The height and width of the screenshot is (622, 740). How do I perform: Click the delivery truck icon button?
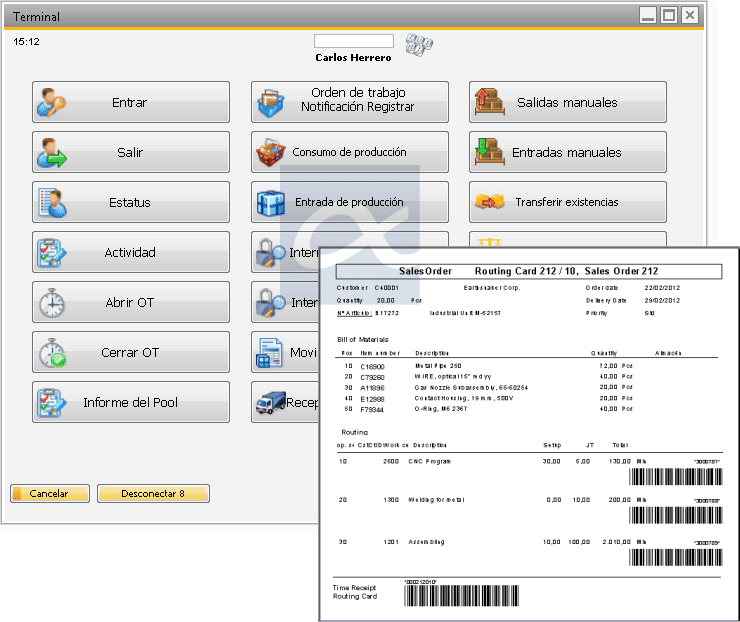270,402
